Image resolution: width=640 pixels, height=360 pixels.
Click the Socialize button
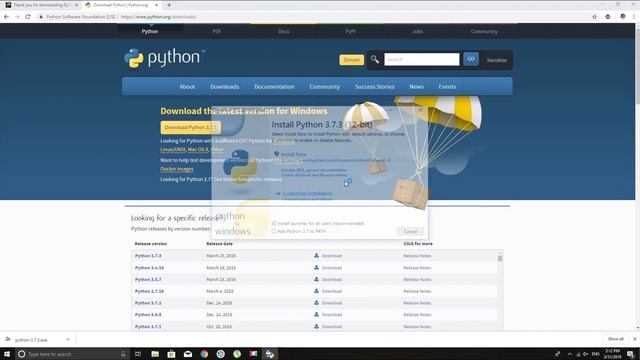[x=496, y=60]
